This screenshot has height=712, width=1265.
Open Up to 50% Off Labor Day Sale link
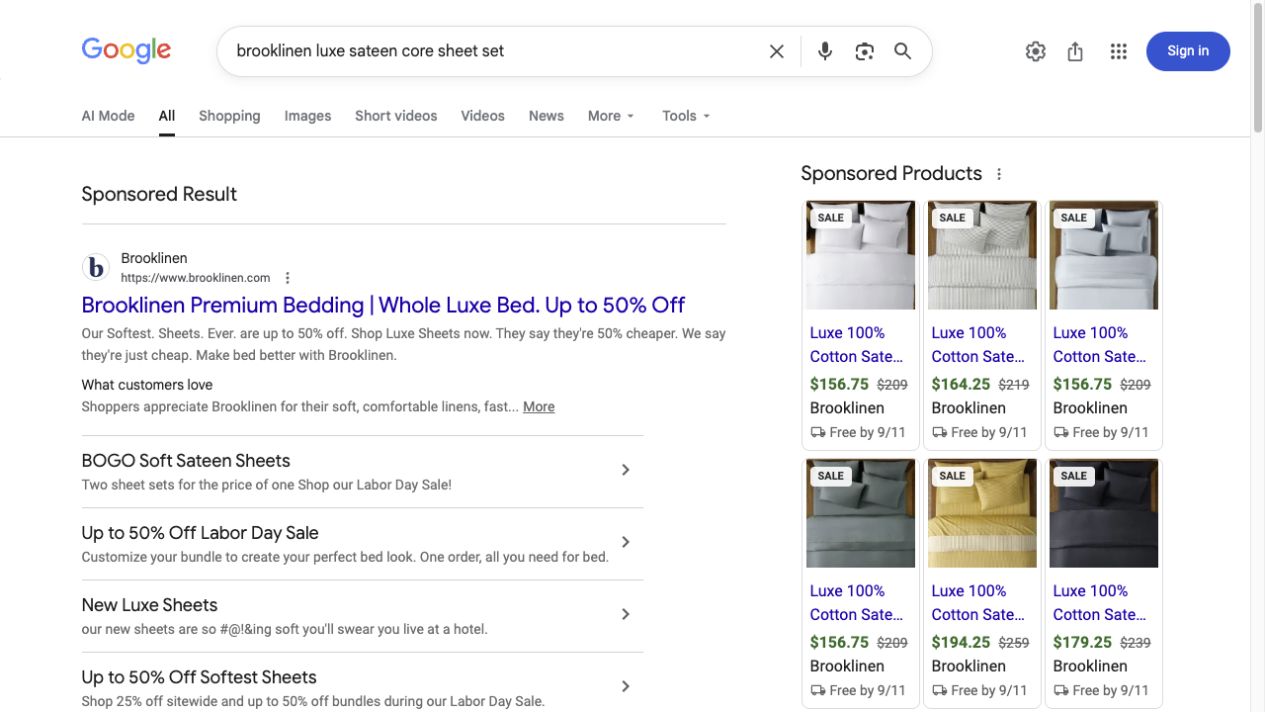click(200, 533)
